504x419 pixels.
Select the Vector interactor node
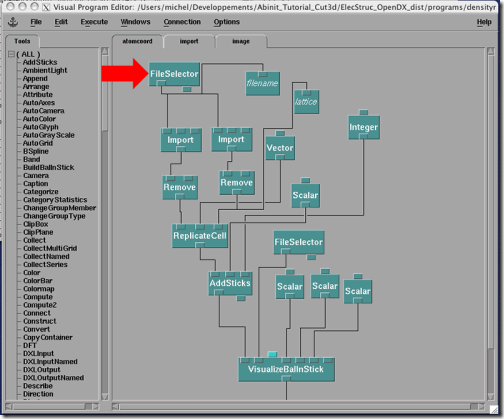280,148
